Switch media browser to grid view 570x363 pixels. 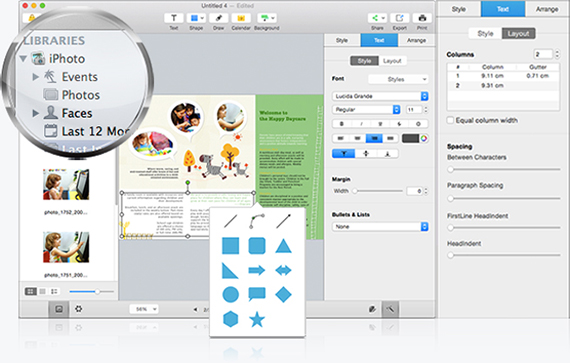tap(31, 291)
